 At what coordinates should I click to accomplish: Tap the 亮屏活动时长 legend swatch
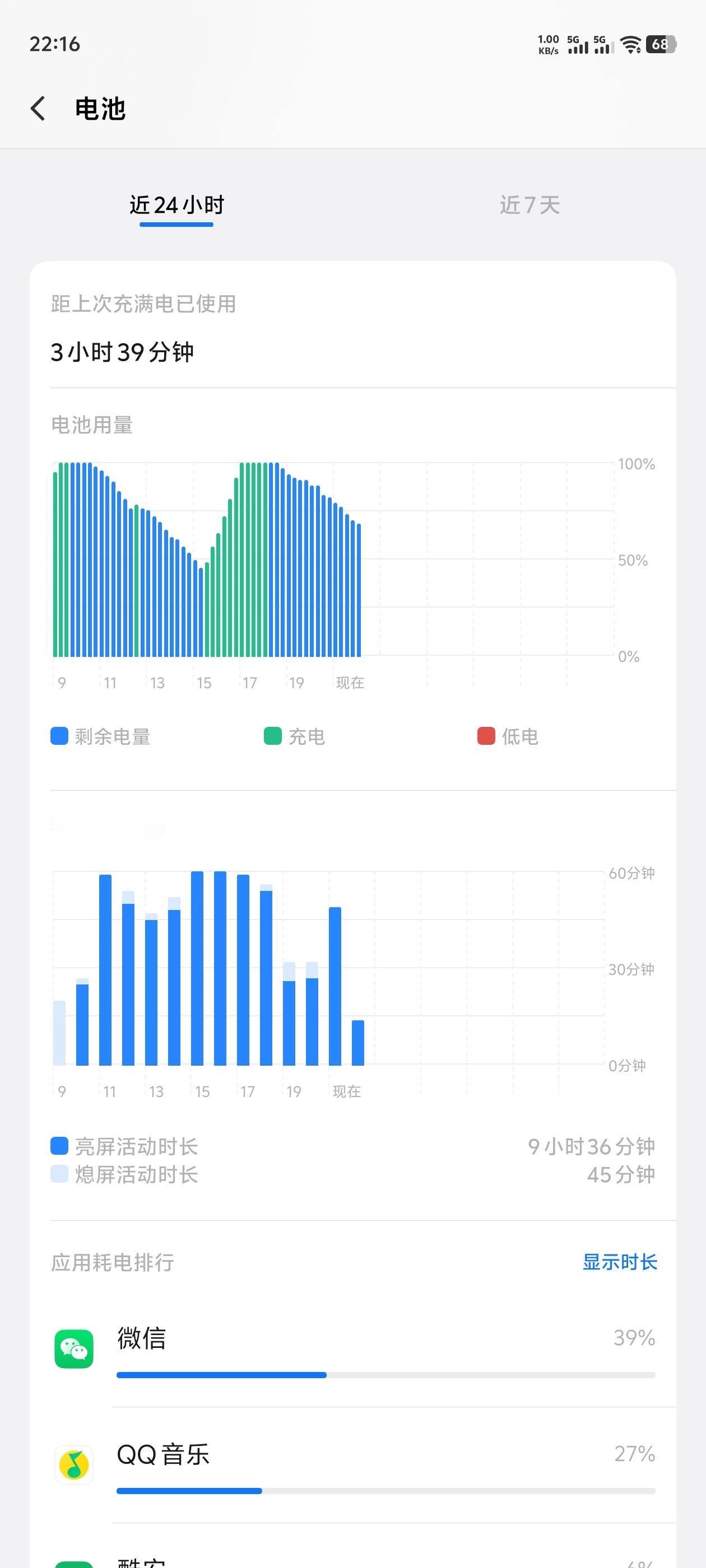click(x=59, y=1146)
